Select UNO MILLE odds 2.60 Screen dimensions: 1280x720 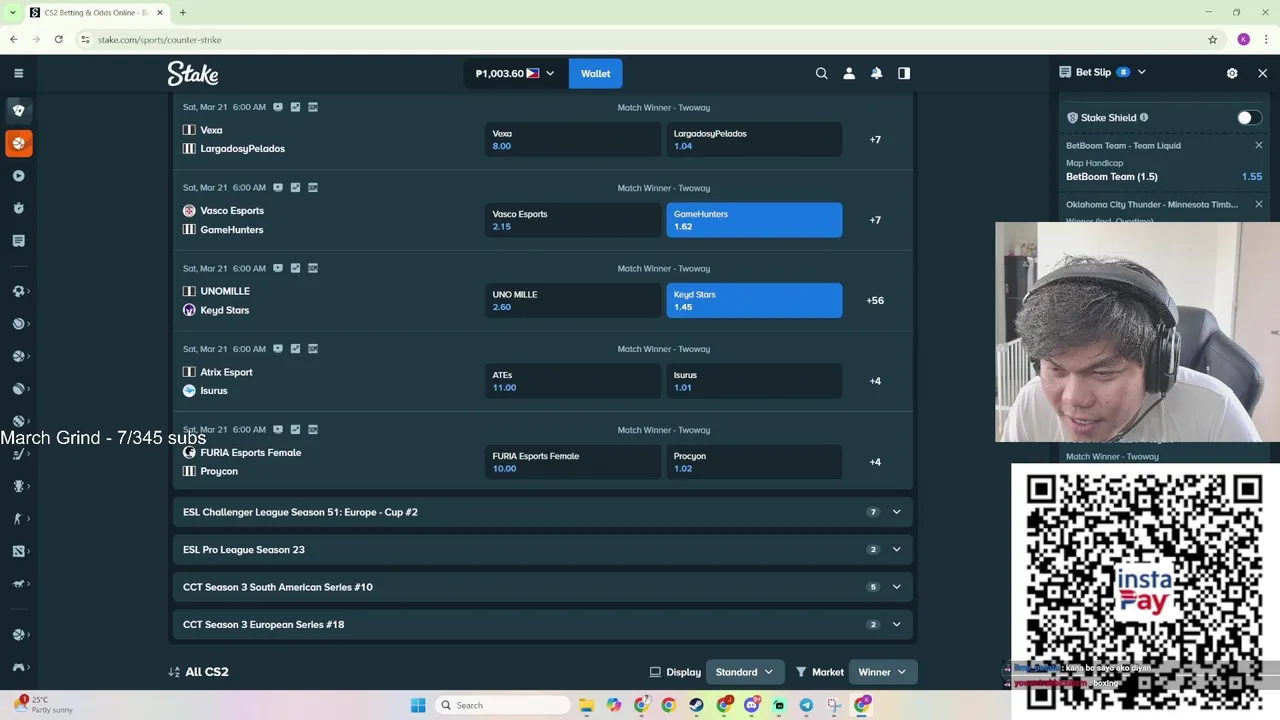[573, 300]
